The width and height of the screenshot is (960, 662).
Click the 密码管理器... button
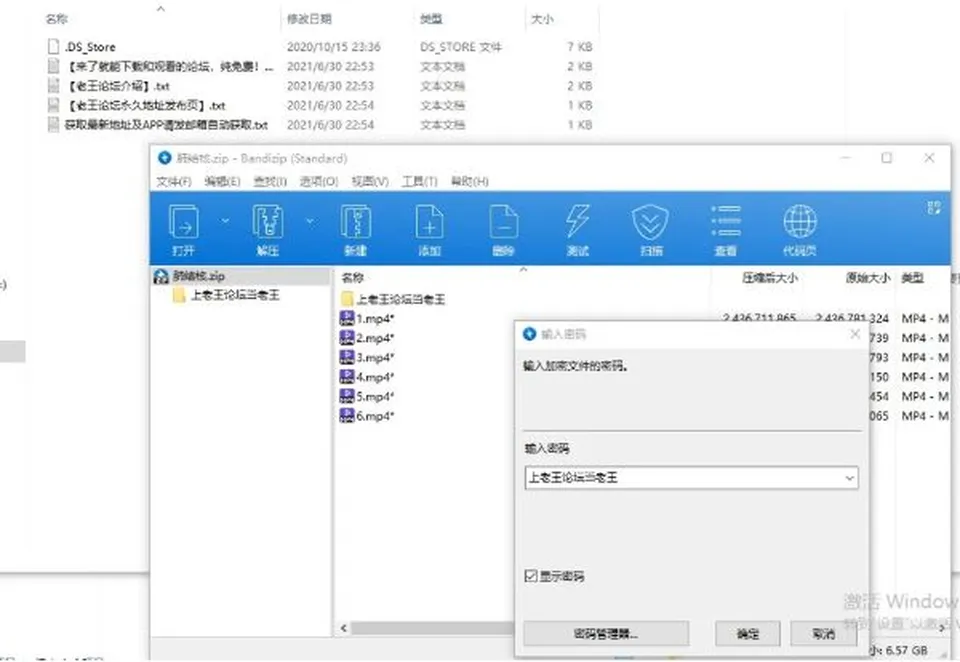tap(606, 633)
